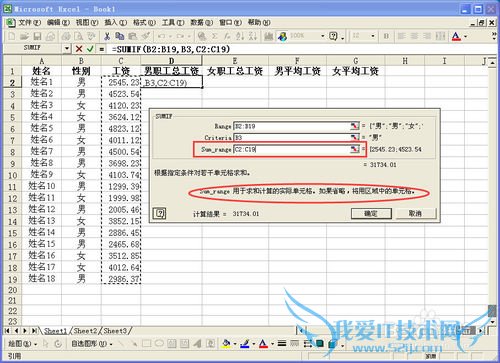Click the equals sign edit formula button
Viewport: 500px width, 363px height.
(101, 49)
